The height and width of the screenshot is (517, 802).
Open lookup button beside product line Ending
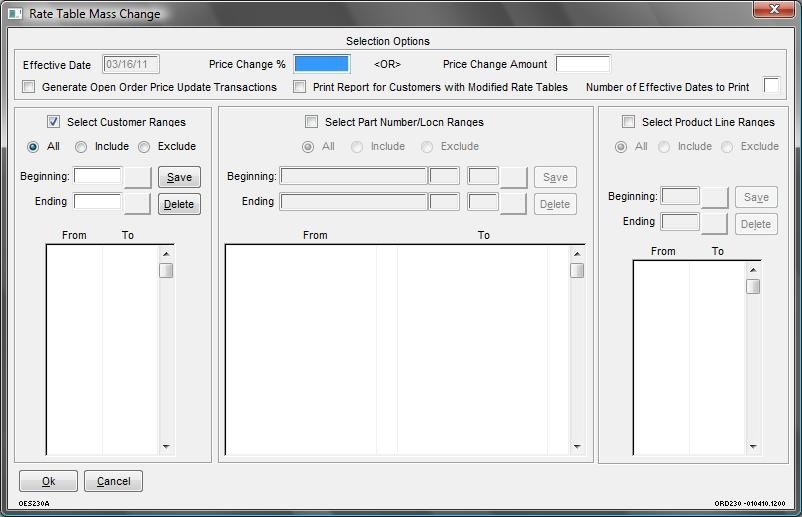715,223
